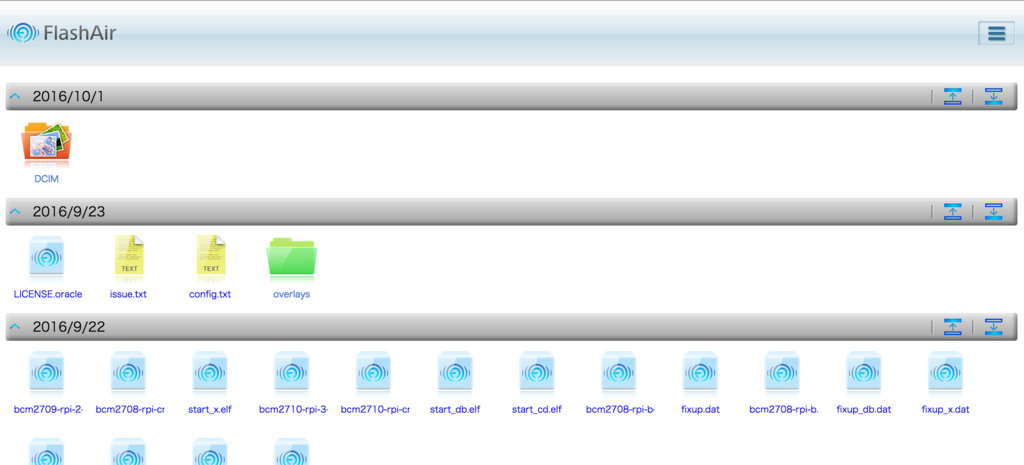The width and height of the screenshot is (1024, 465).
Task: Select the start_db.elf file icon
Action: 455,372
